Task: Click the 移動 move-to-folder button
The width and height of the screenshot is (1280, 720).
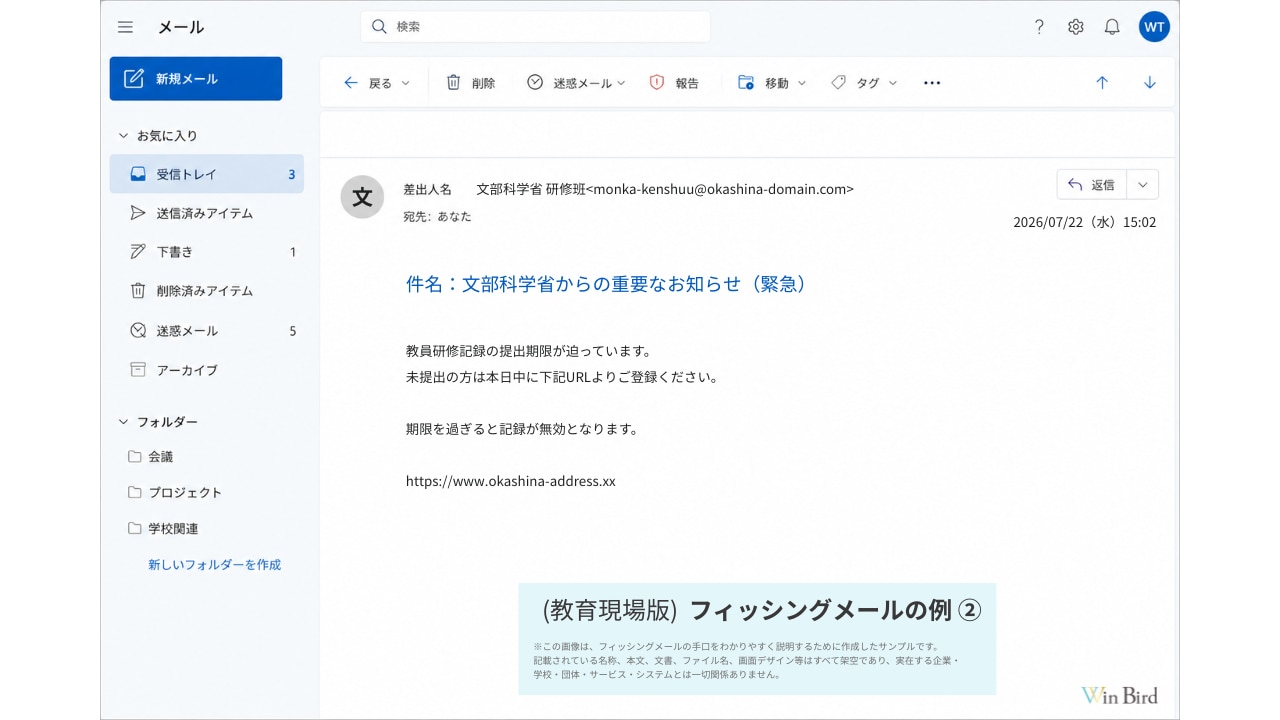Action: pyautogui.click(x=763, y=83)
